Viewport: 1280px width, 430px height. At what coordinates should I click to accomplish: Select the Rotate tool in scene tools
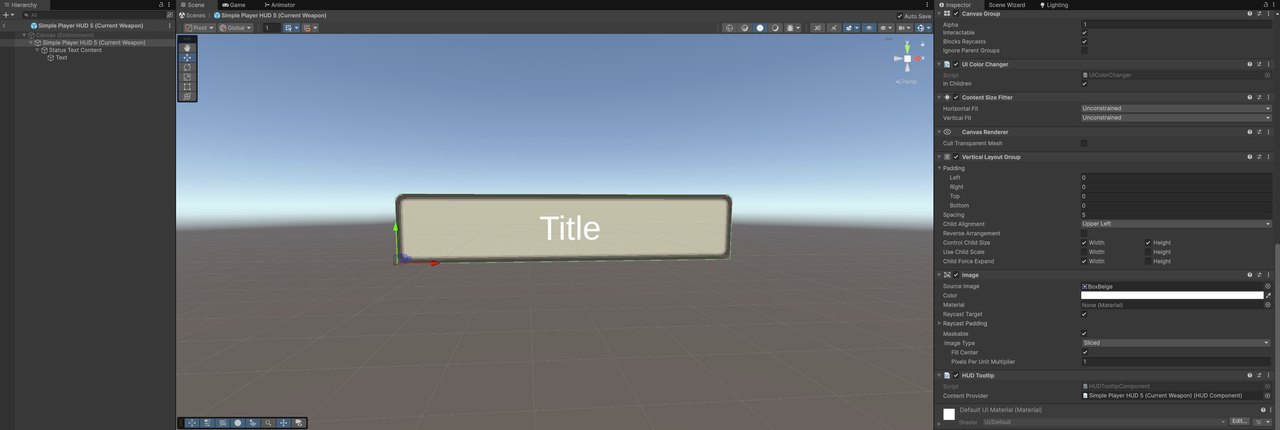(187, 67)
